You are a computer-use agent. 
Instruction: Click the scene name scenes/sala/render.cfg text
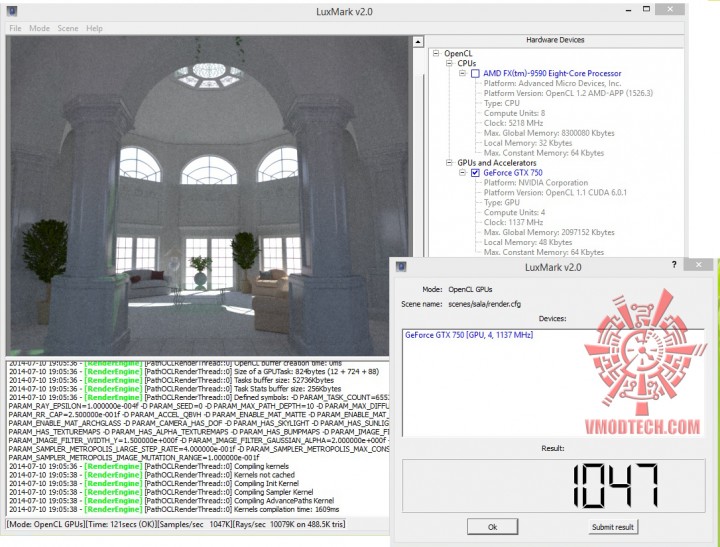484,304
